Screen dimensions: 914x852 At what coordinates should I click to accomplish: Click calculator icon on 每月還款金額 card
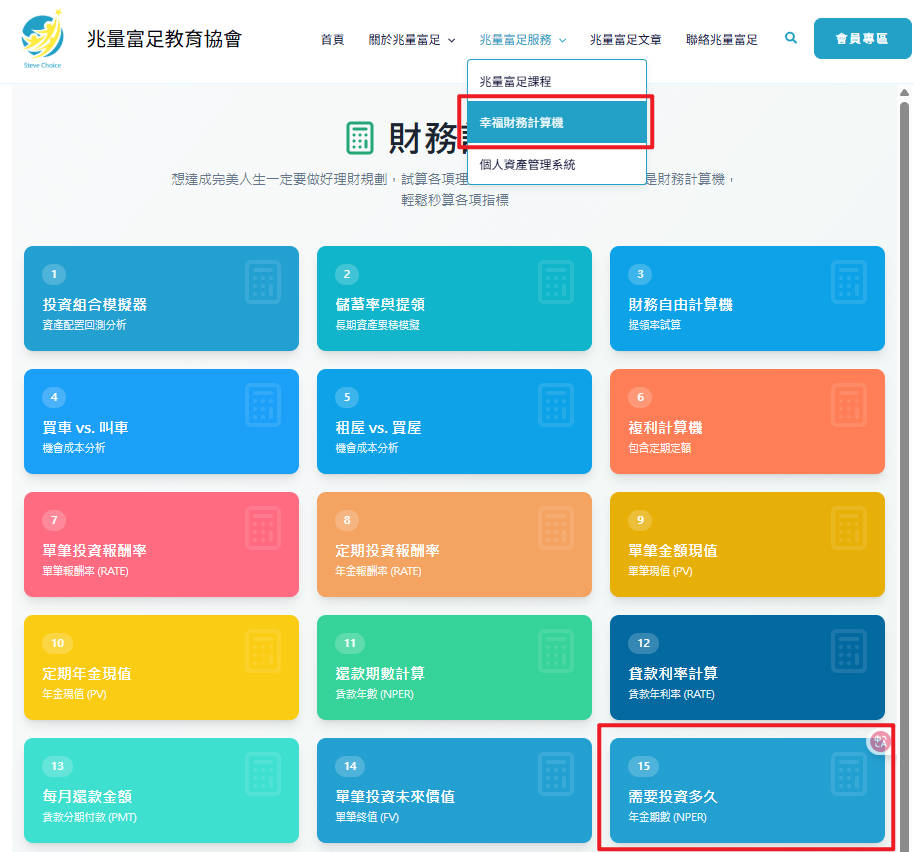coord(262,775)
